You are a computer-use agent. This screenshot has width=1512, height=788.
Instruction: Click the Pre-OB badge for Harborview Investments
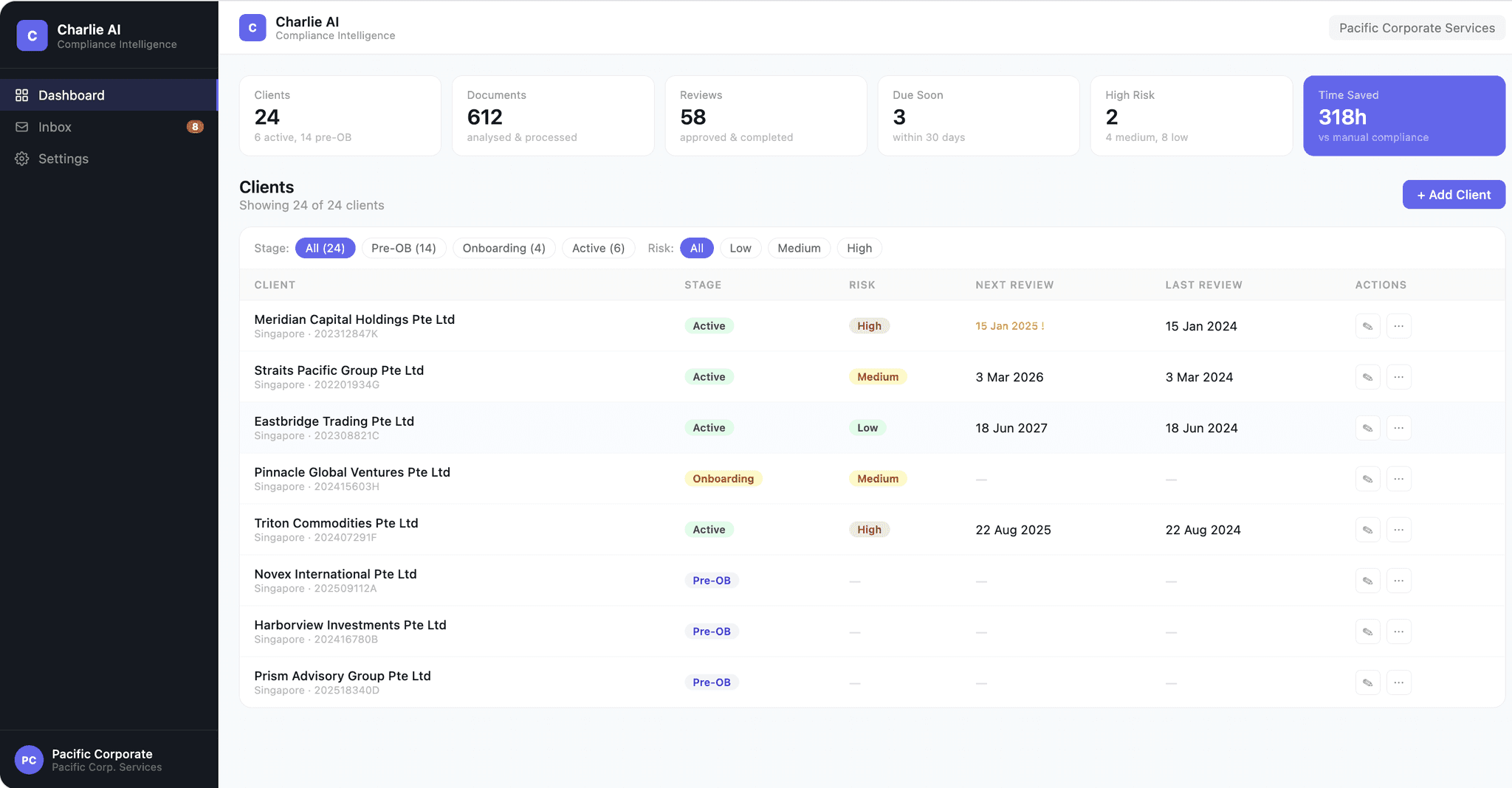tap(712, 632)
